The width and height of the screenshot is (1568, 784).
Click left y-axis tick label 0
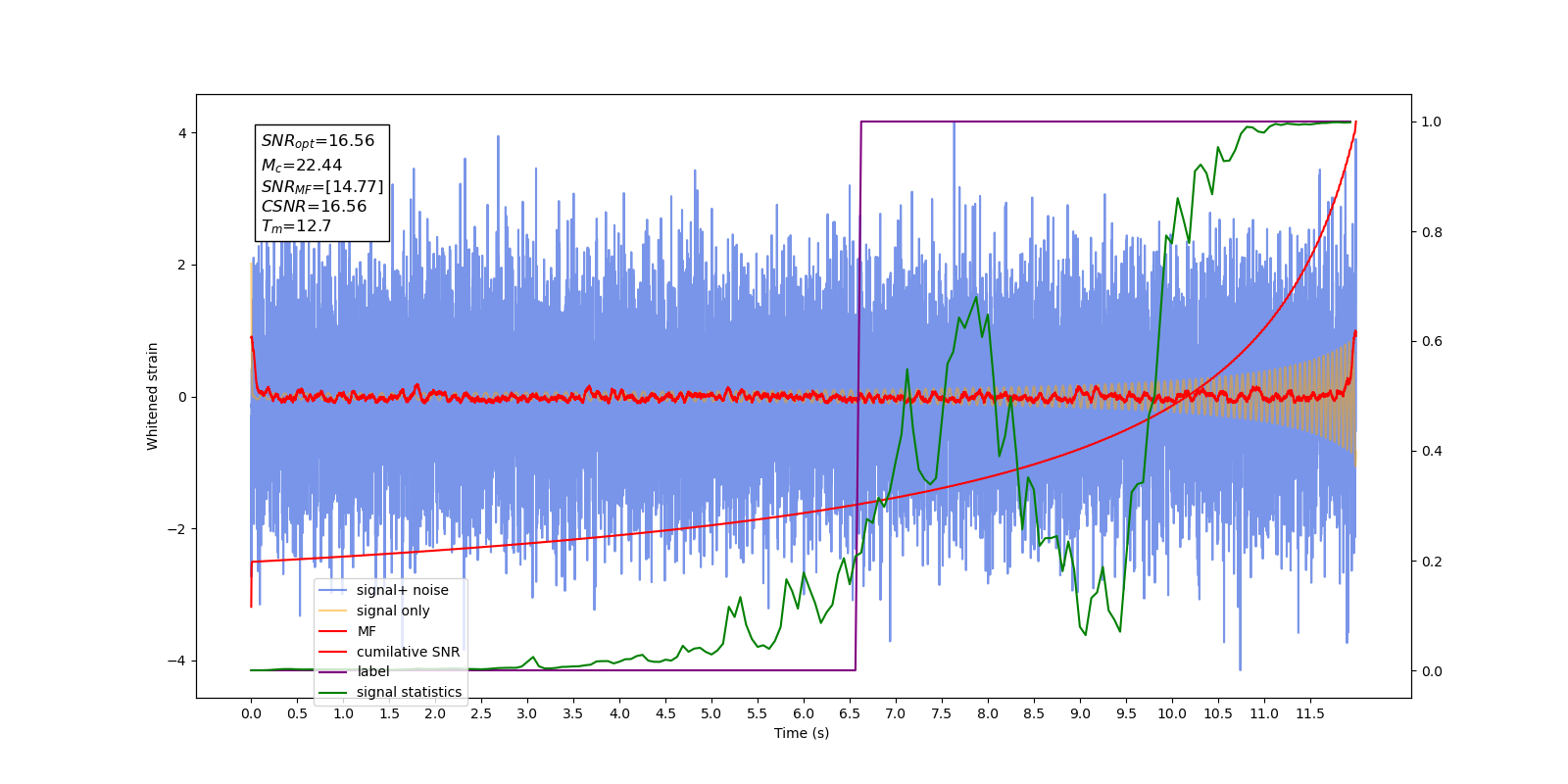(x=181, y=397)
